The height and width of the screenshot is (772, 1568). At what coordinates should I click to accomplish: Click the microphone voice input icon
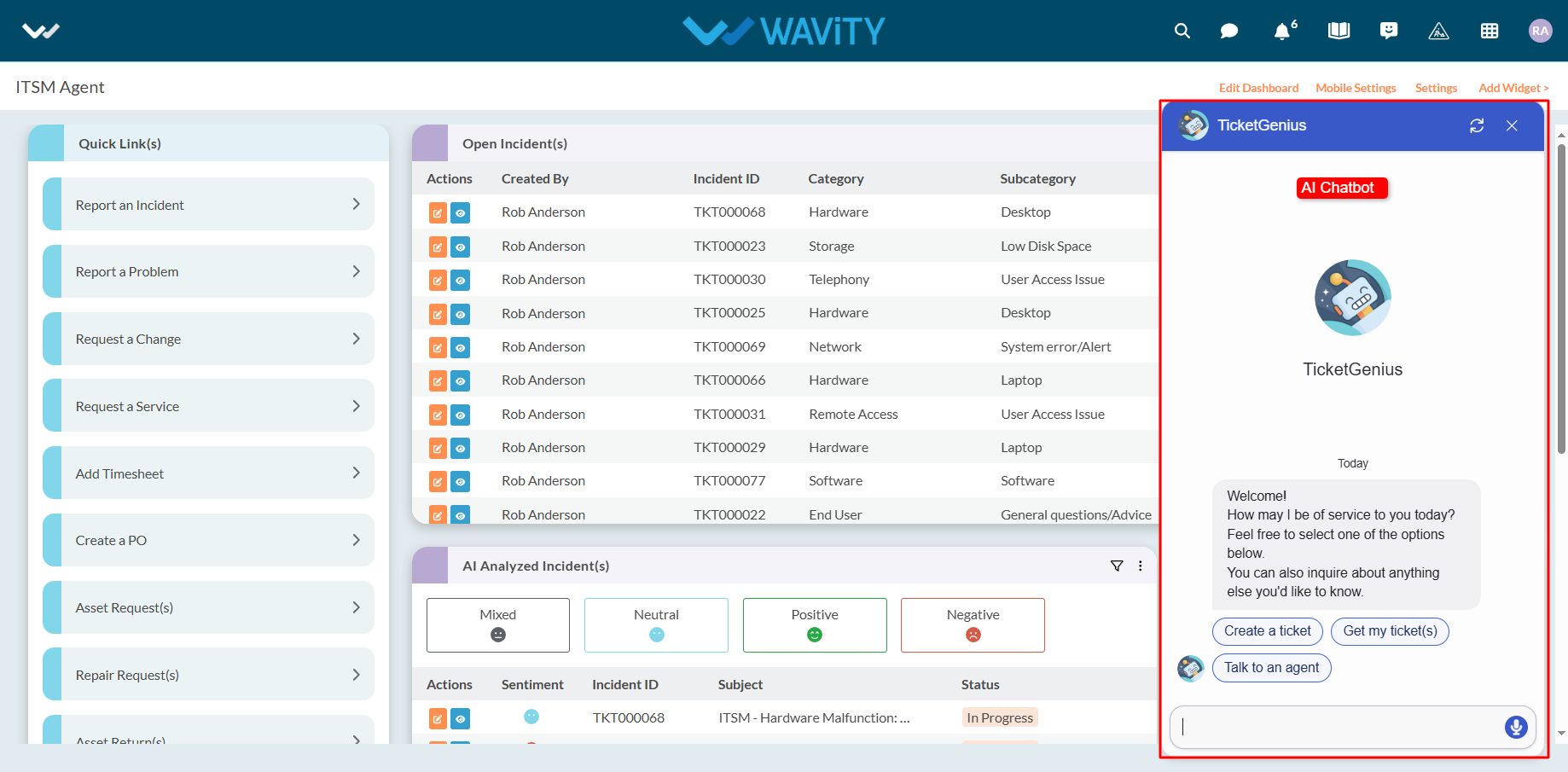[1516, 727]
